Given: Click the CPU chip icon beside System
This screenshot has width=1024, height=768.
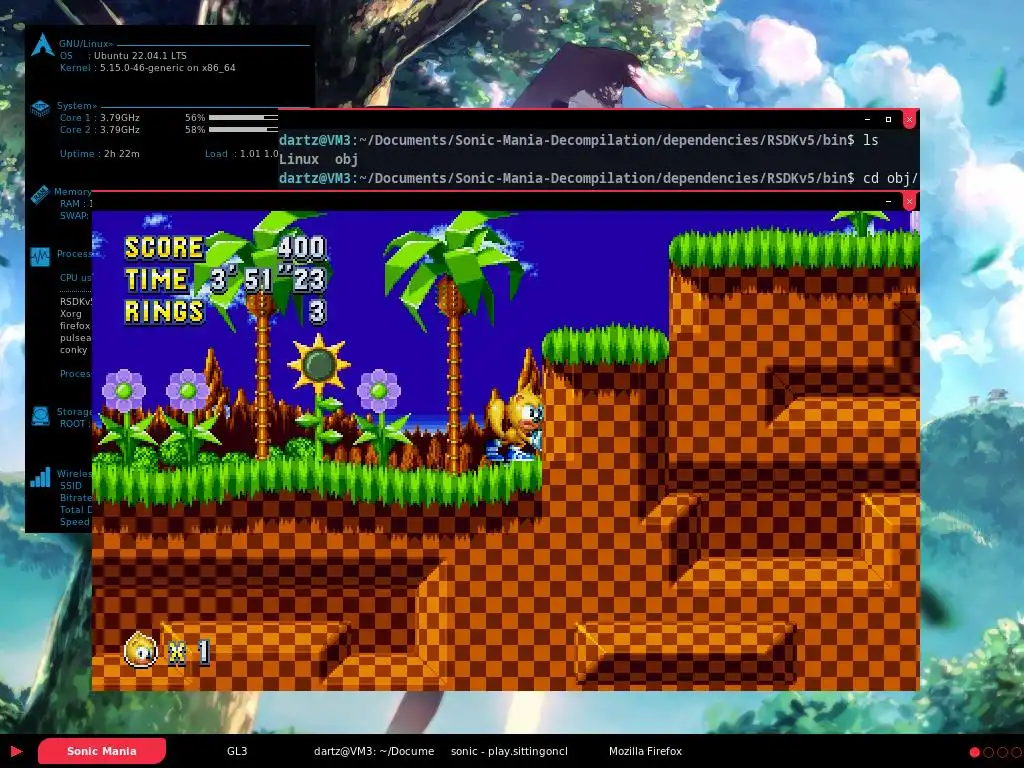Looking at the screenshot, I should click(x=40, y=108).
